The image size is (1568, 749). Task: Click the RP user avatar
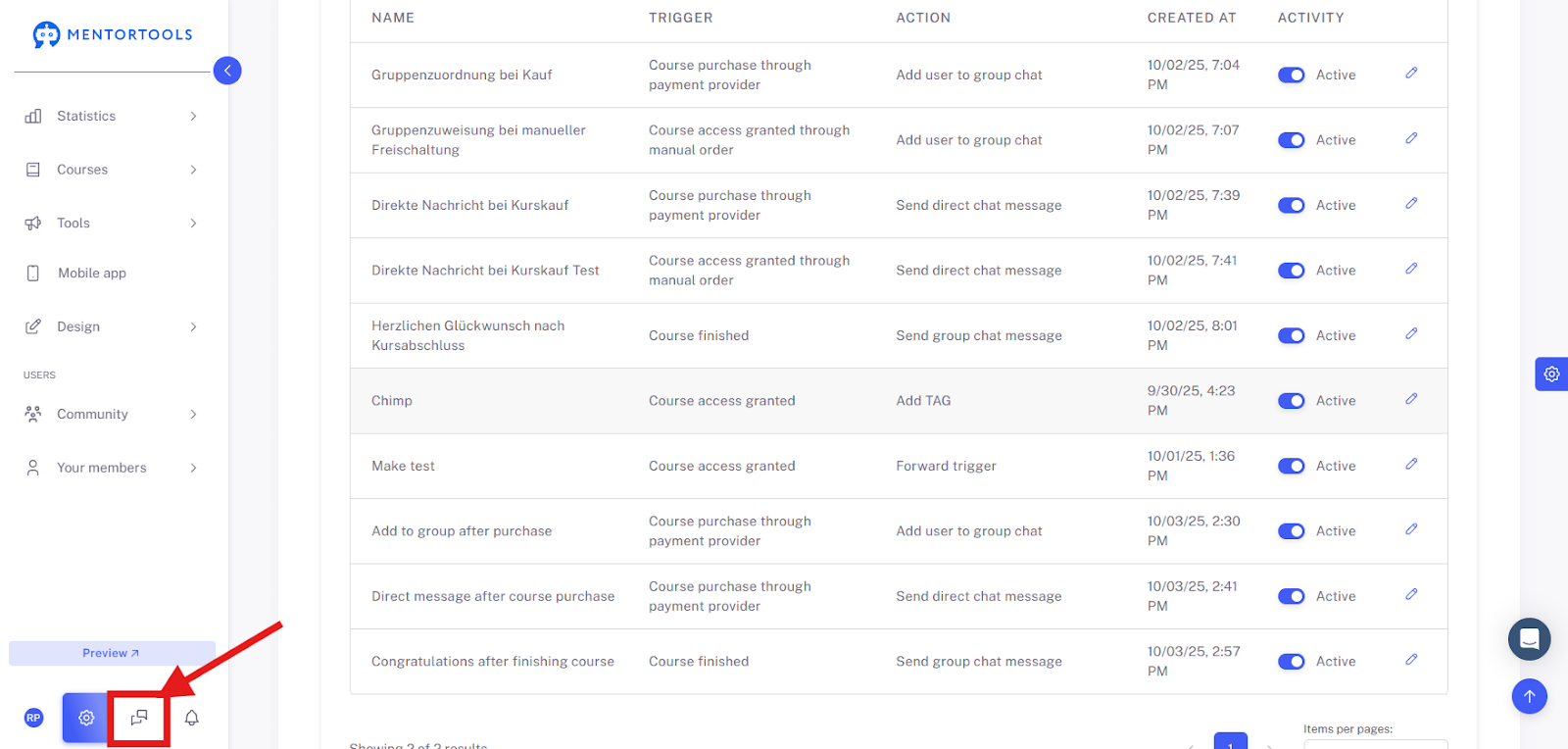(x=33, y=718)
